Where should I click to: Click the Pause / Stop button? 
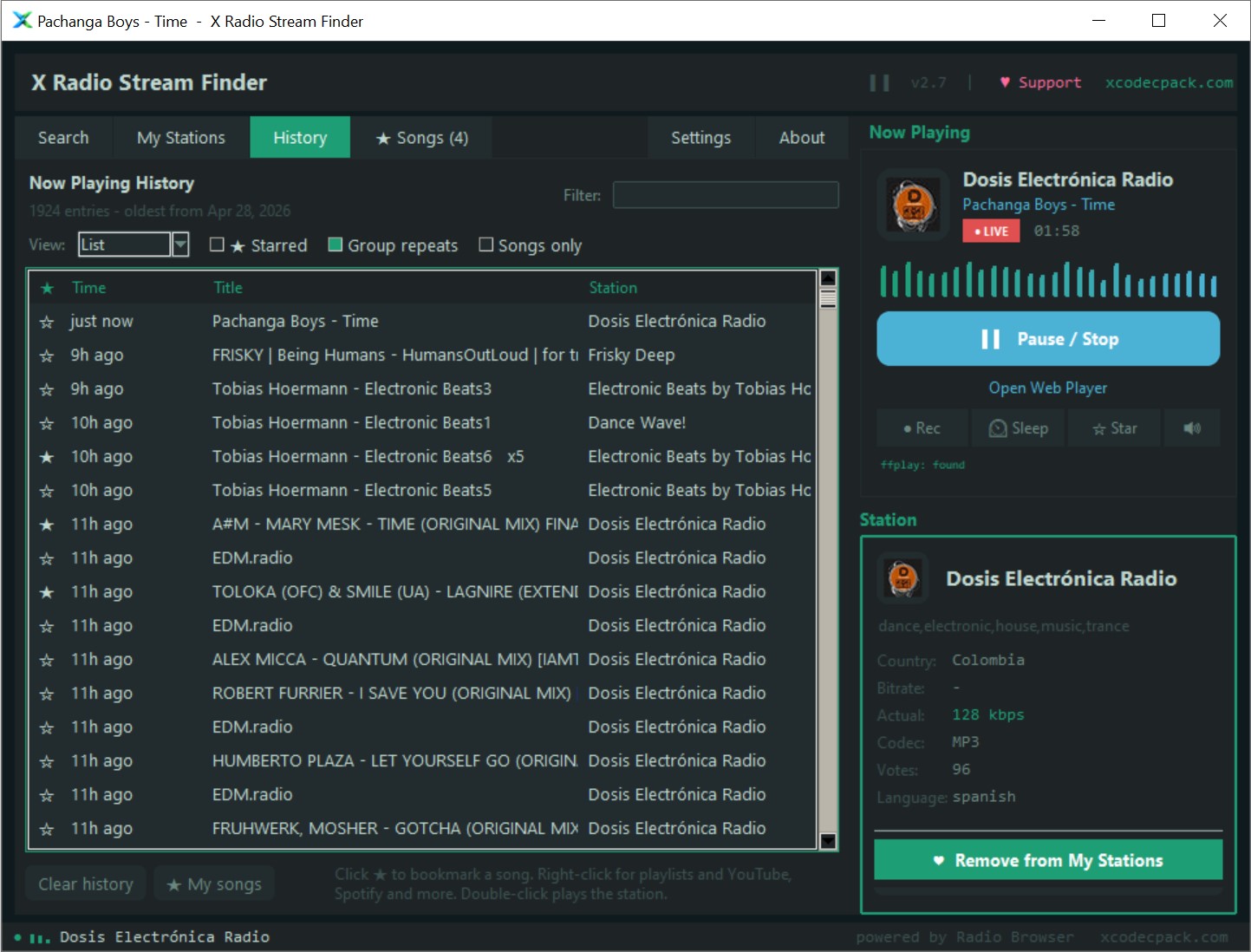[1048, 339]
